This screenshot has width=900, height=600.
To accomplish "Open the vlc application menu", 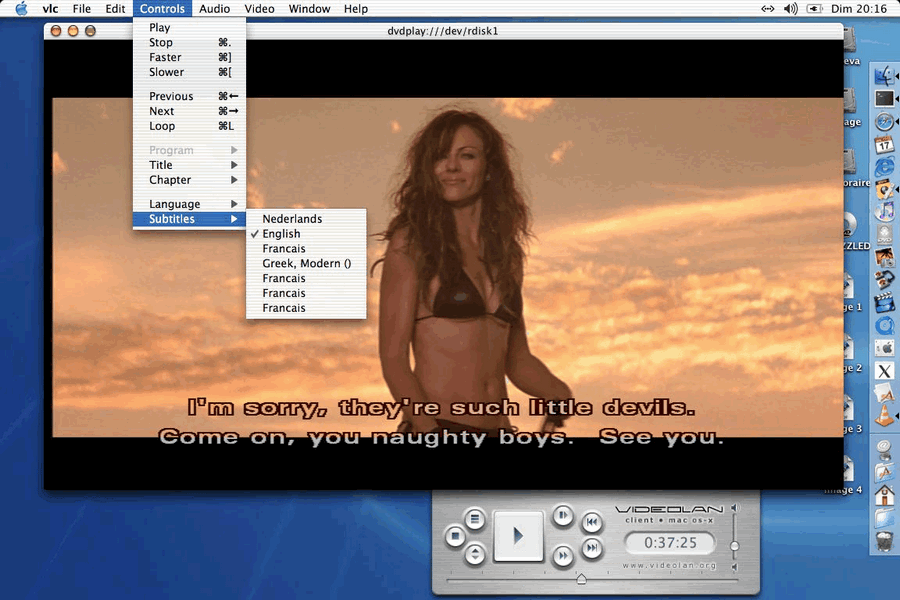I will tap(51, 9).
